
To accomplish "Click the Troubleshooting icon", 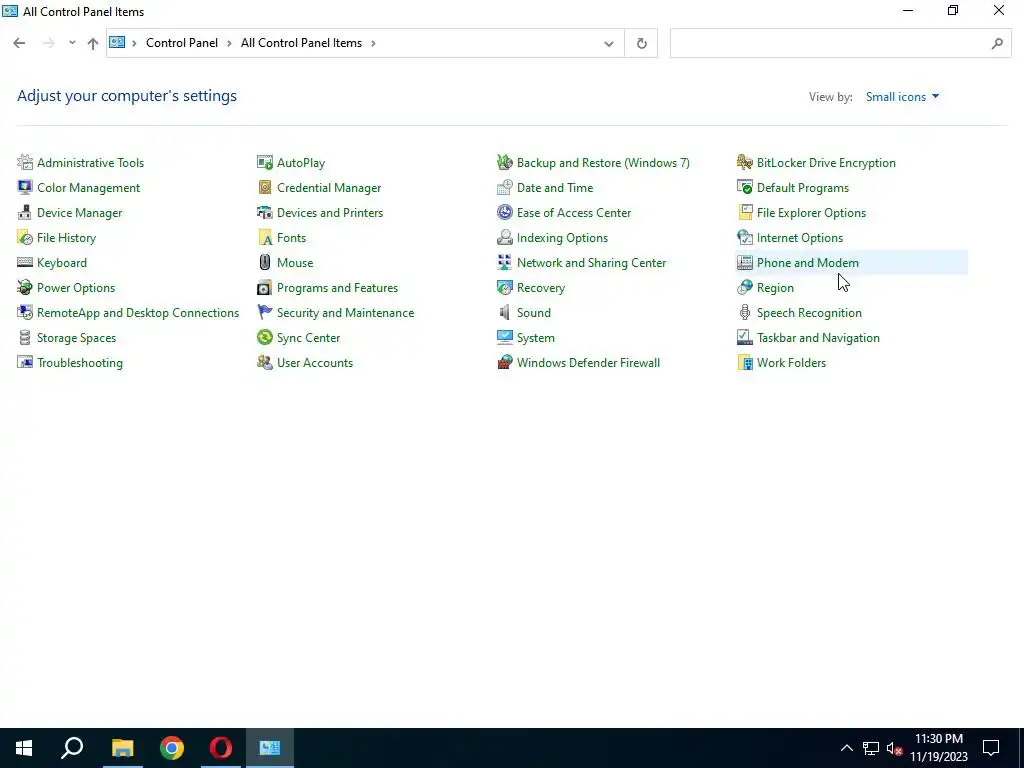I will pyautogui.click(x=25, y=362).
